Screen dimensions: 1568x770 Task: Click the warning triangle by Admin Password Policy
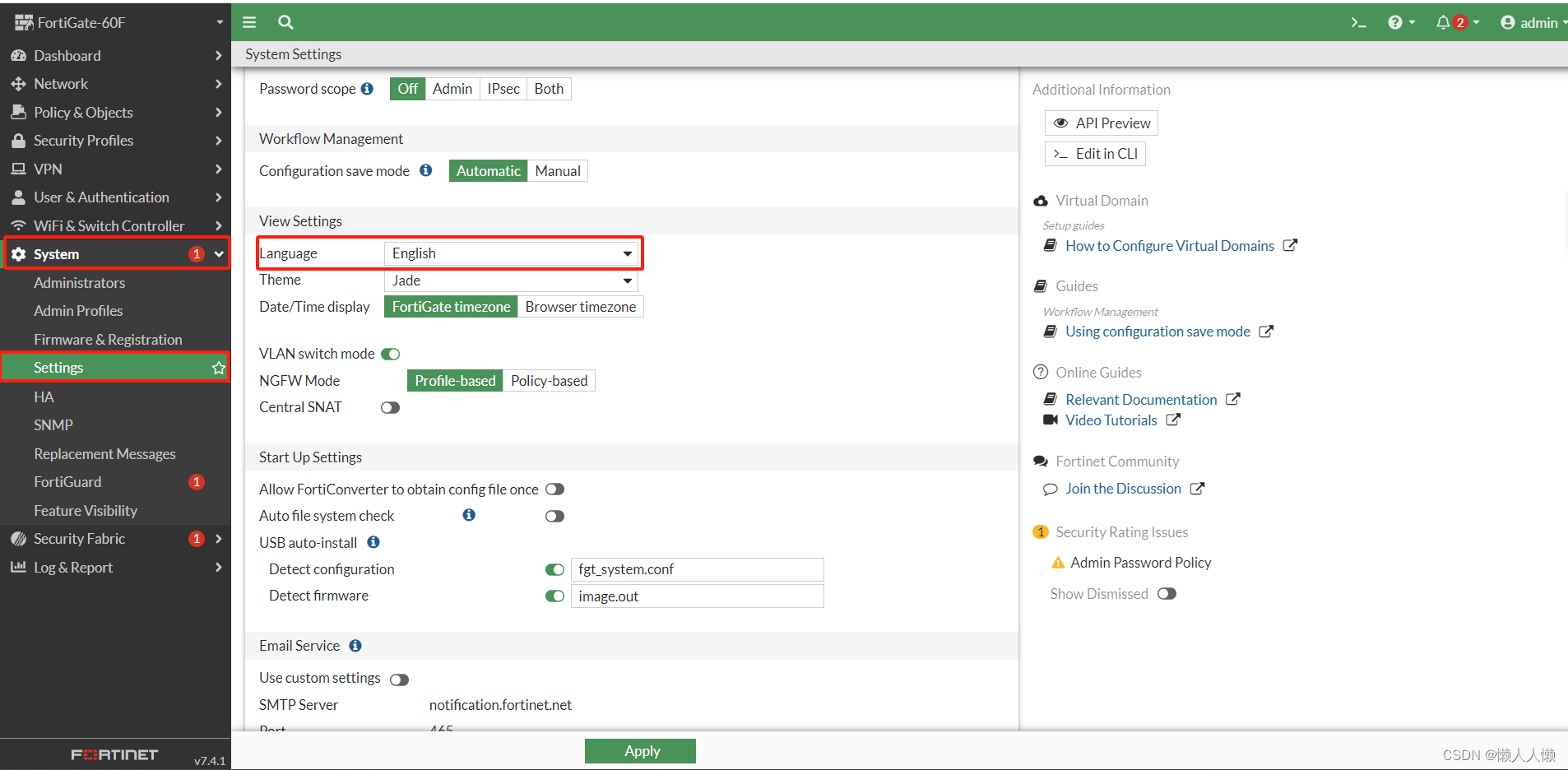[x=1058, y=563]
